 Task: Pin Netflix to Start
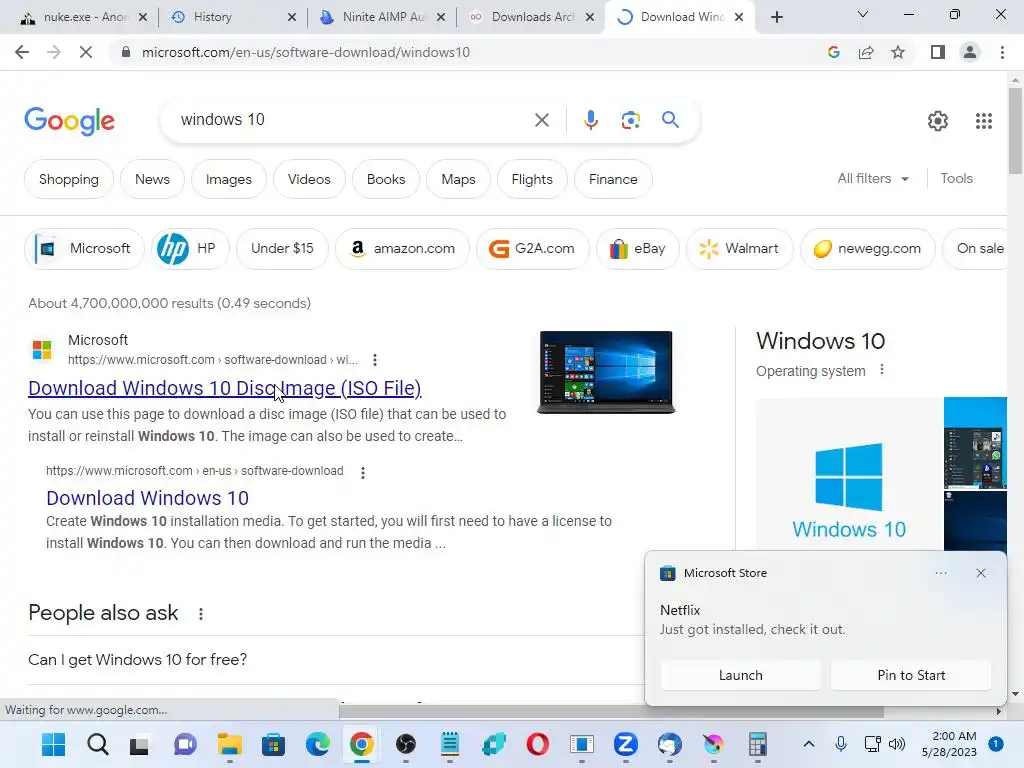(911, 675)
